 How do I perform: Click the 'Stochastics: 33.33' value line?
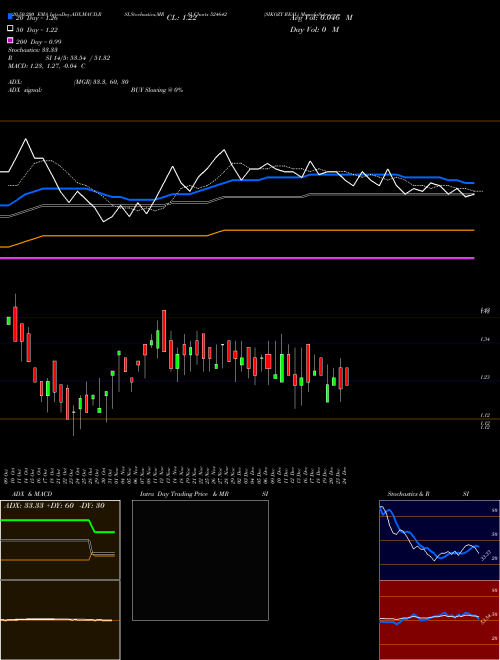pos(32,50)
